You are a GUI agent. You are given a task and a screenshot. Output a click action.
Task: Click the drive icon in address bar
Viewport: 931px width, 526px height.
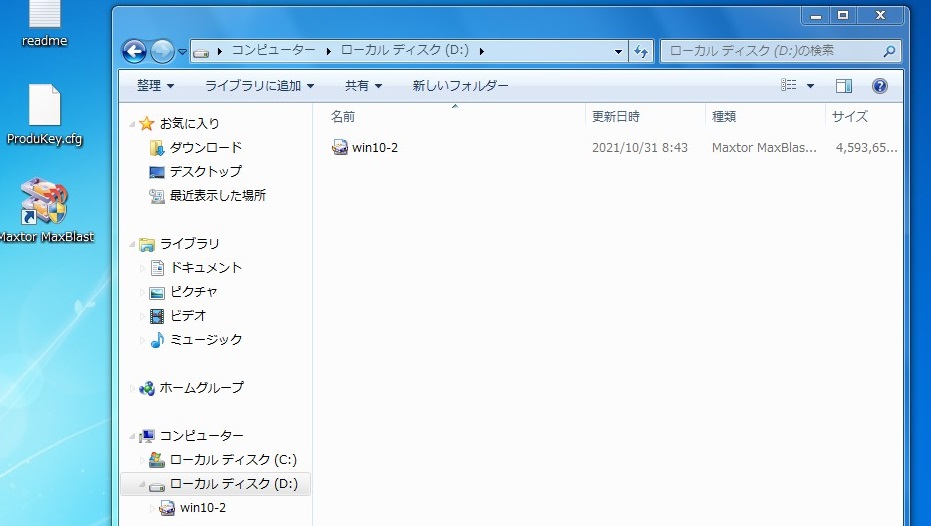click(201, 52)
